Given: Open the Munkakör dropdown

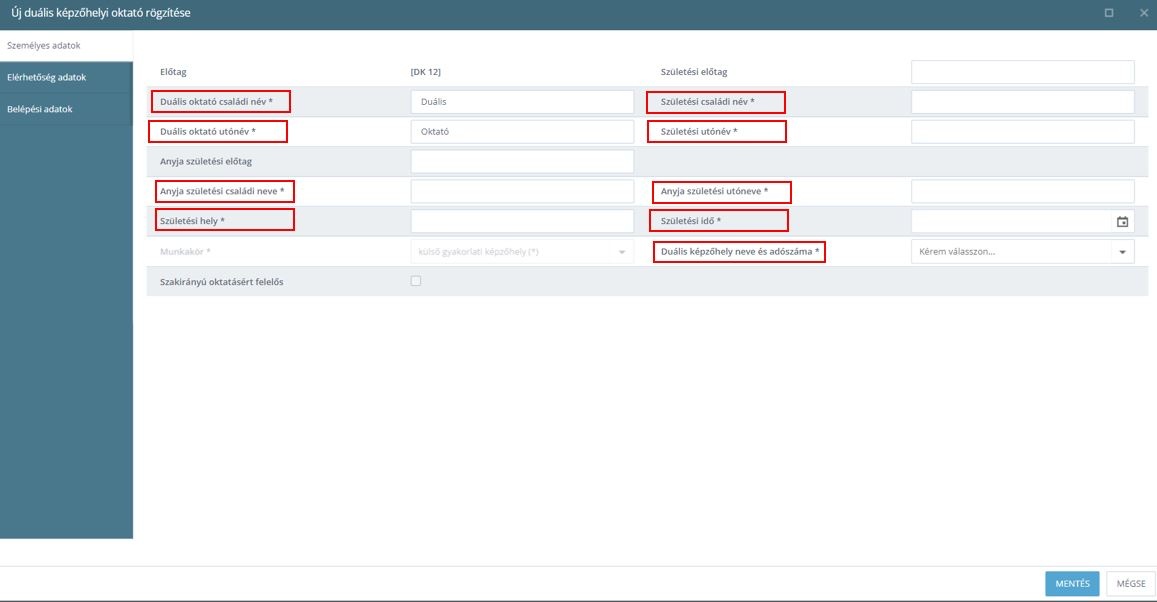Looking at the screenshot, I should click(522, 252).
